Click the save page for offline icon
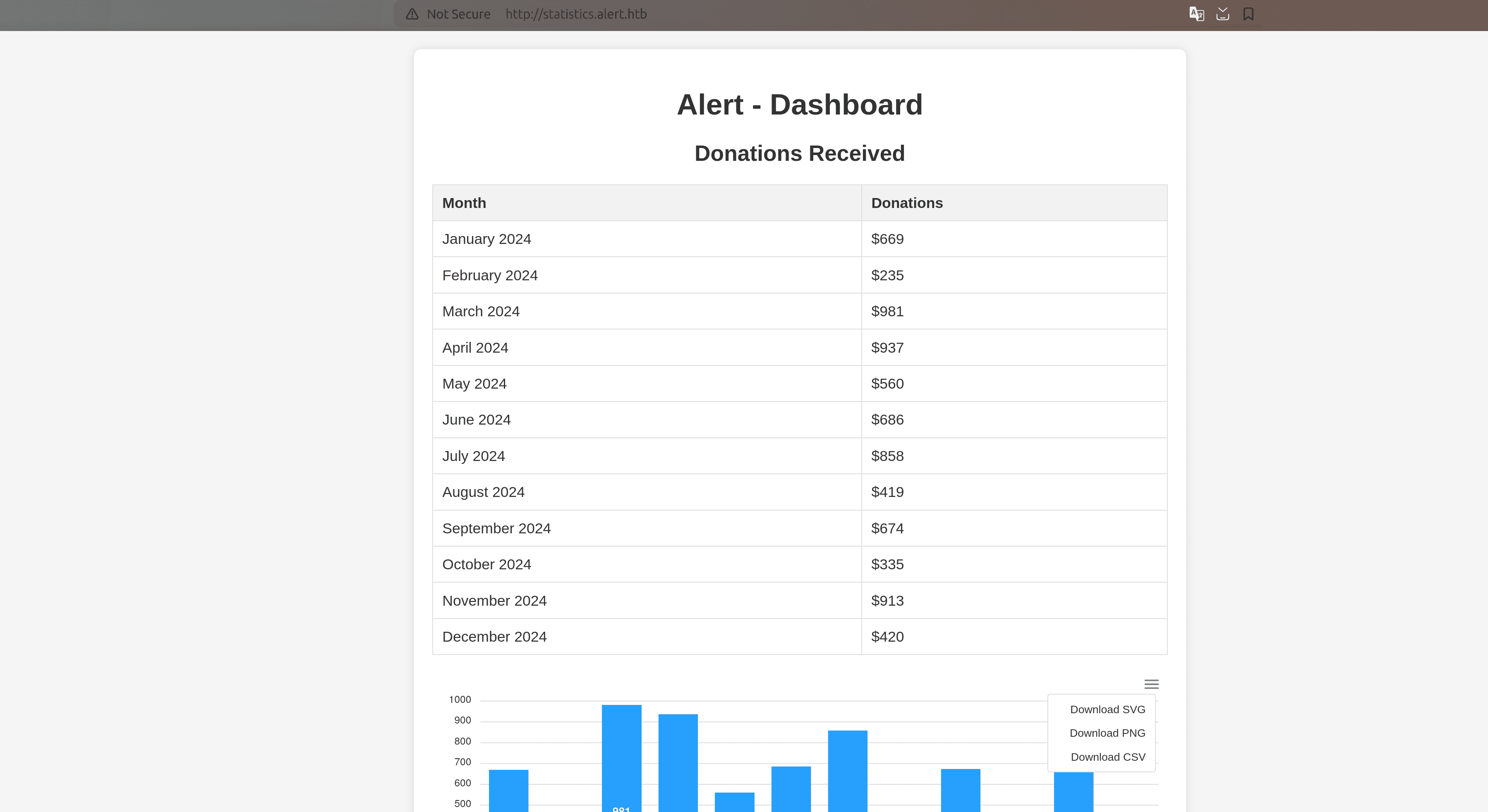 click(x=1223, y=13)
